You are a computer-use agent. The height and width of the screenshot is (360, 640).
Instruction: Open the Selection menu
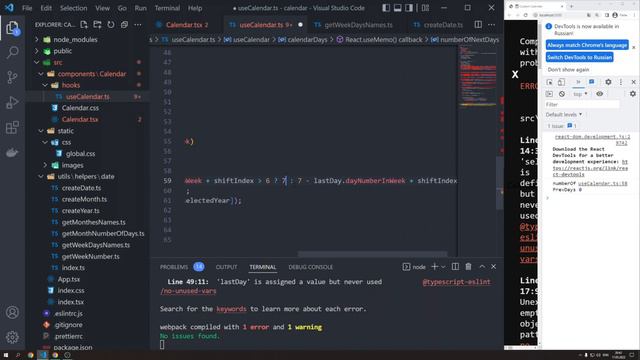click(x=73, y=8)
